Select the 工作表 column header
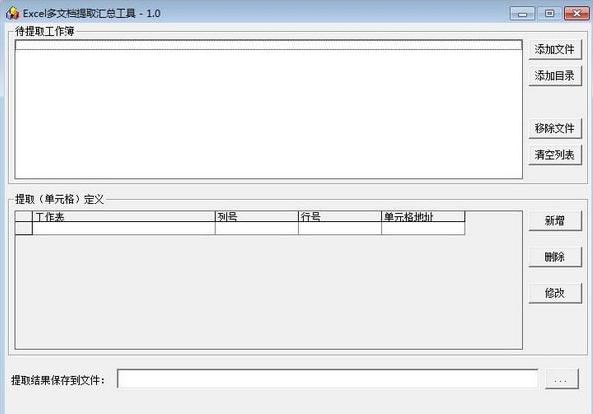 (124, 216)
